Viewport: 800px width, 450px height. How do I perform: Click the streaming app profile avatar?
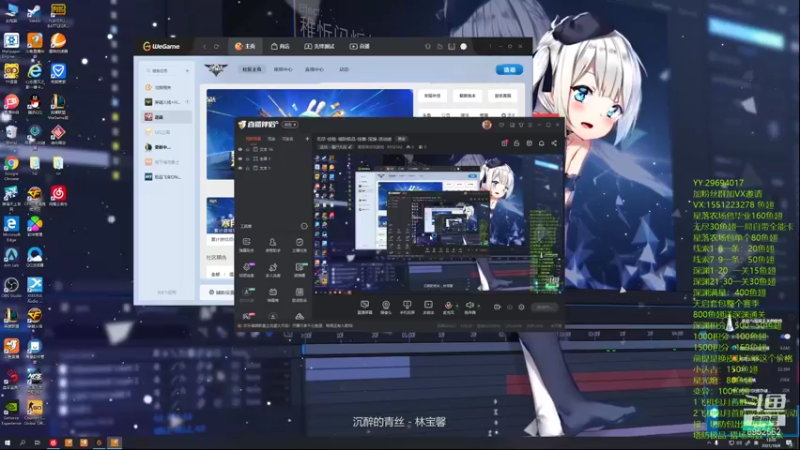[487, 124]
